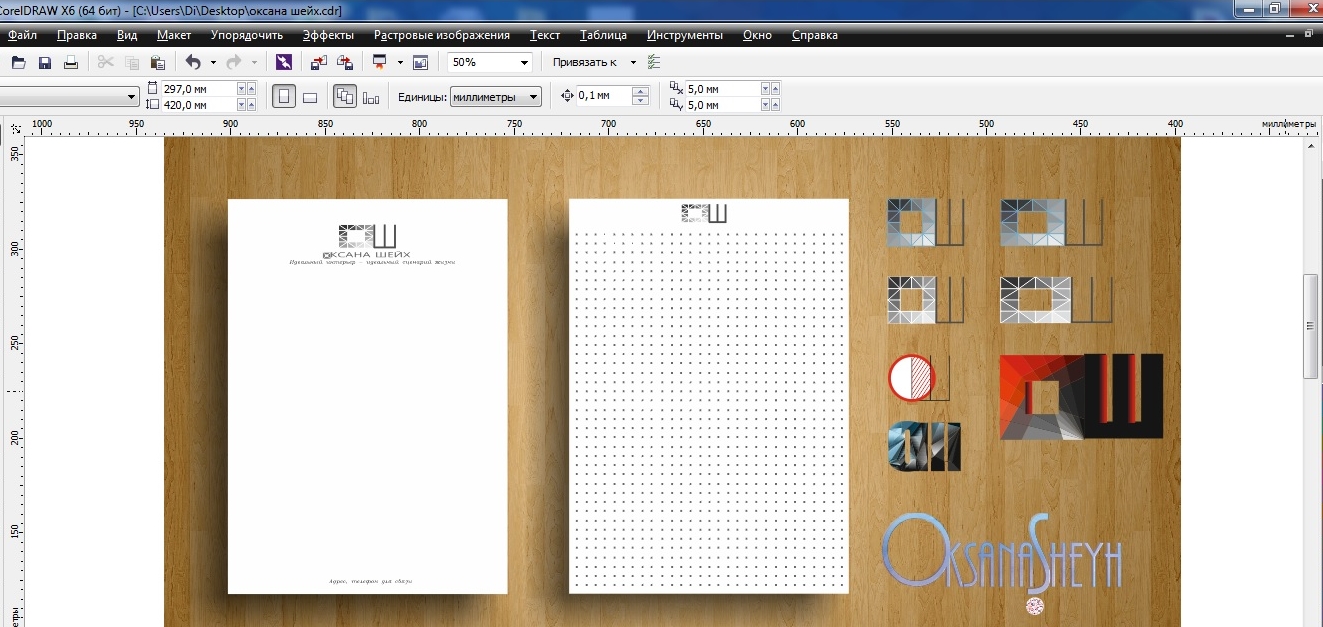Screen dimensions: 1323x627
Task: Click the nudge offset field 0,1 мм
Action: click(x=605, y=96)
